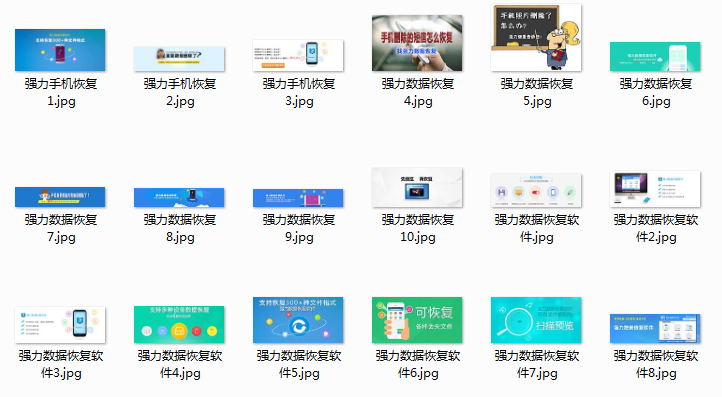Image resolution: width=722 pixels, height=397 pixels.
Task: Select the teal banner 强力数据恢复6.jpg
Action: [x=655, y=56]
